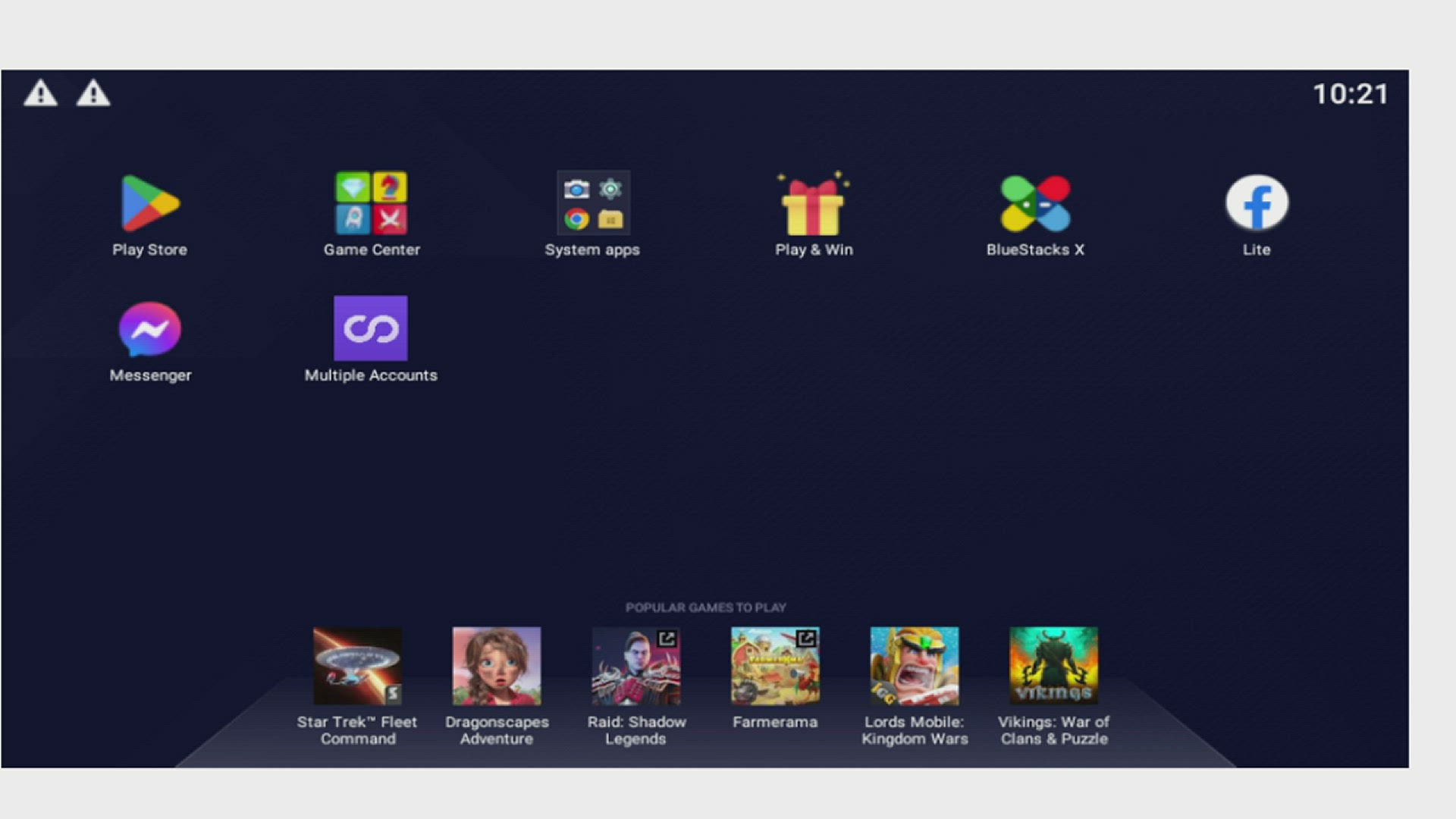1456x819 pixels.
Task: Open the System apps folder
Action: pos(592,203)
